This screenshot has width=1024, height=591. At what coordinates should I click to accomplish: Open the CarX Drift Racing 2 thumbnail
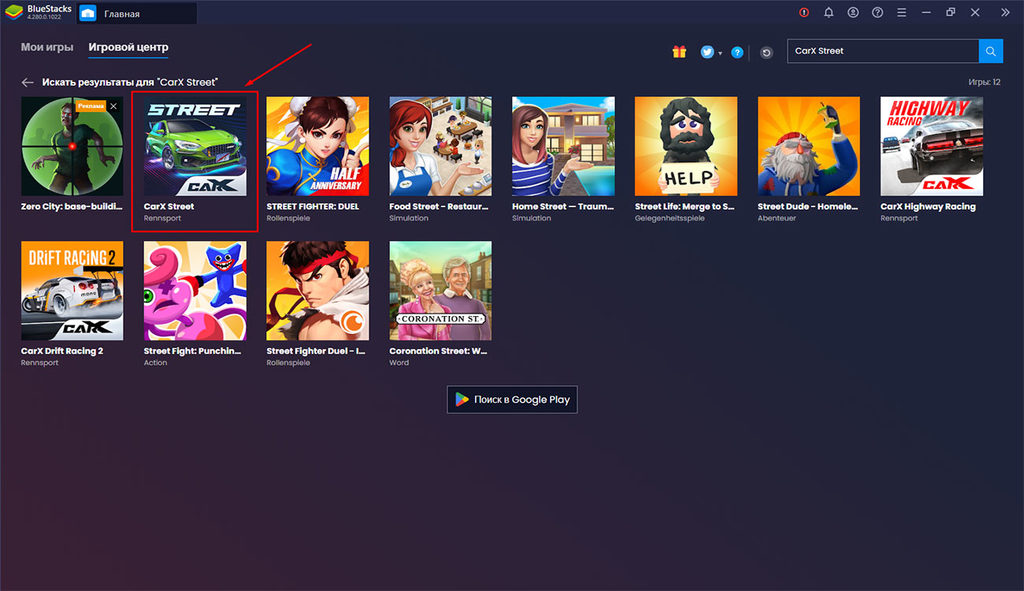pos(72,291)
